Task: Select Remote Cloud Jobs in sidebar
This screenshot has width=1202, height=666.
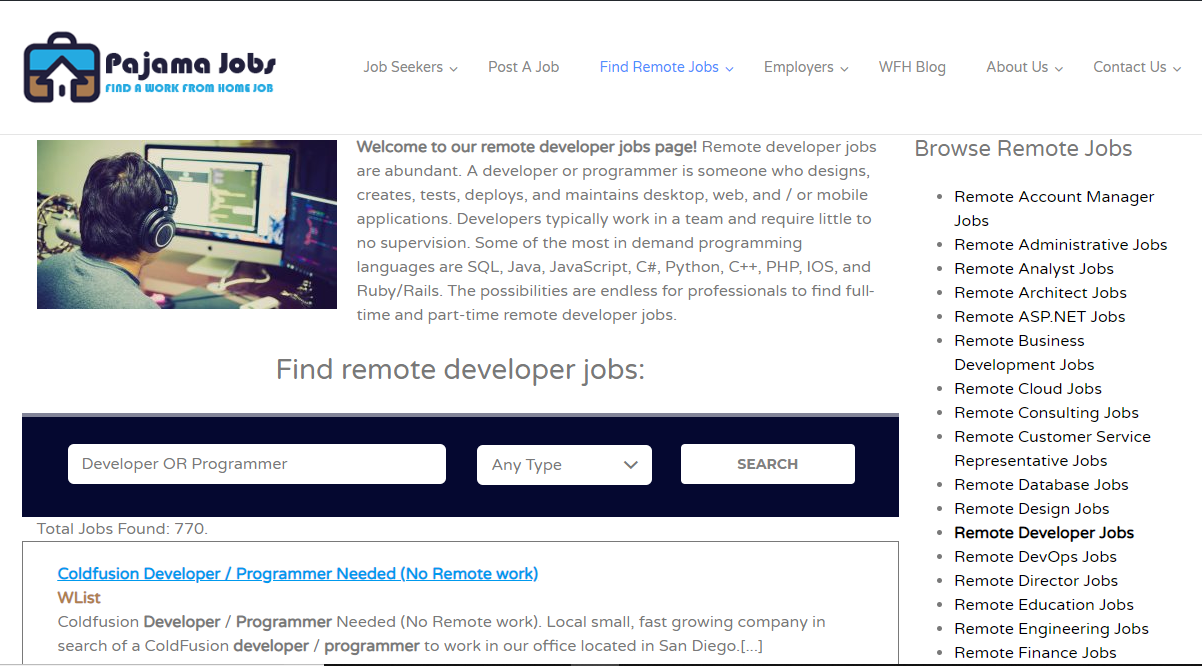Action: coord(1027,389)
